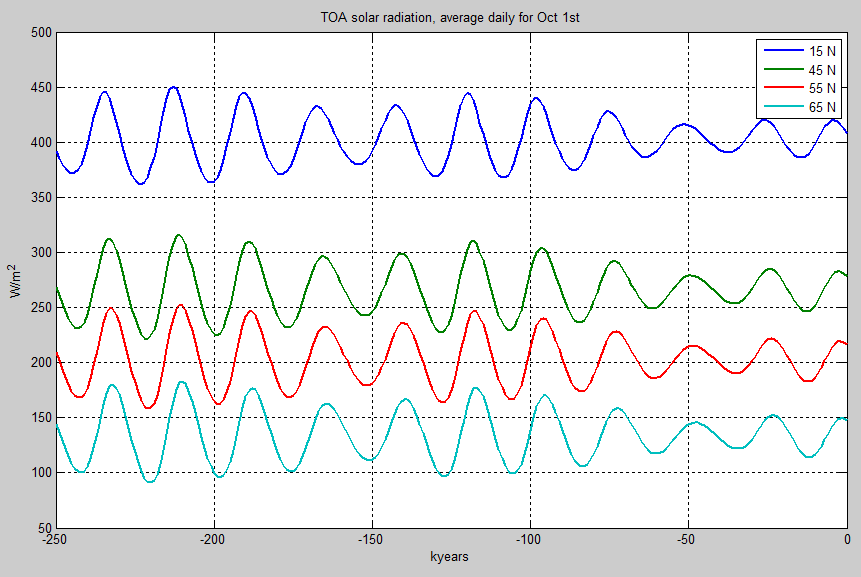
Task: Click the plot title about TOA solar radiation
Action: point(452,16)
